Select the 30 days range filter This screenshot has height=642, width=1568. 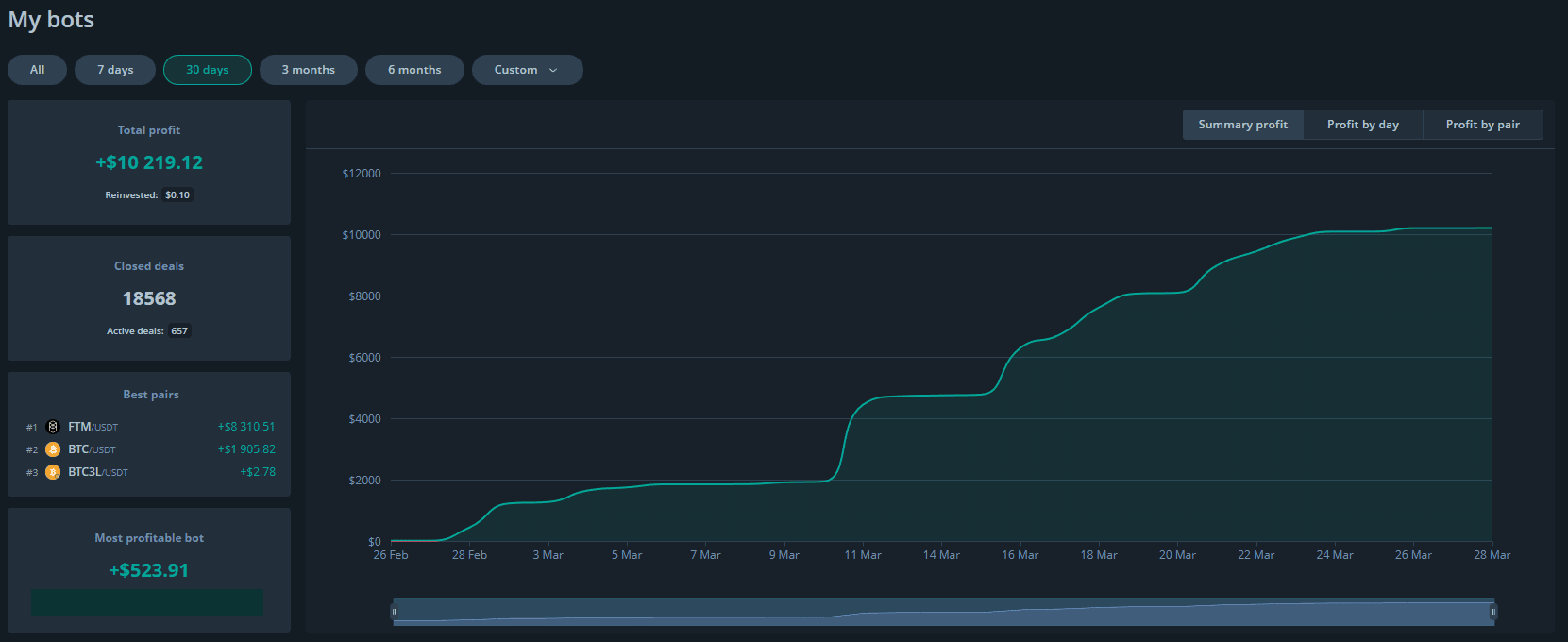click(x=208, y=70)
